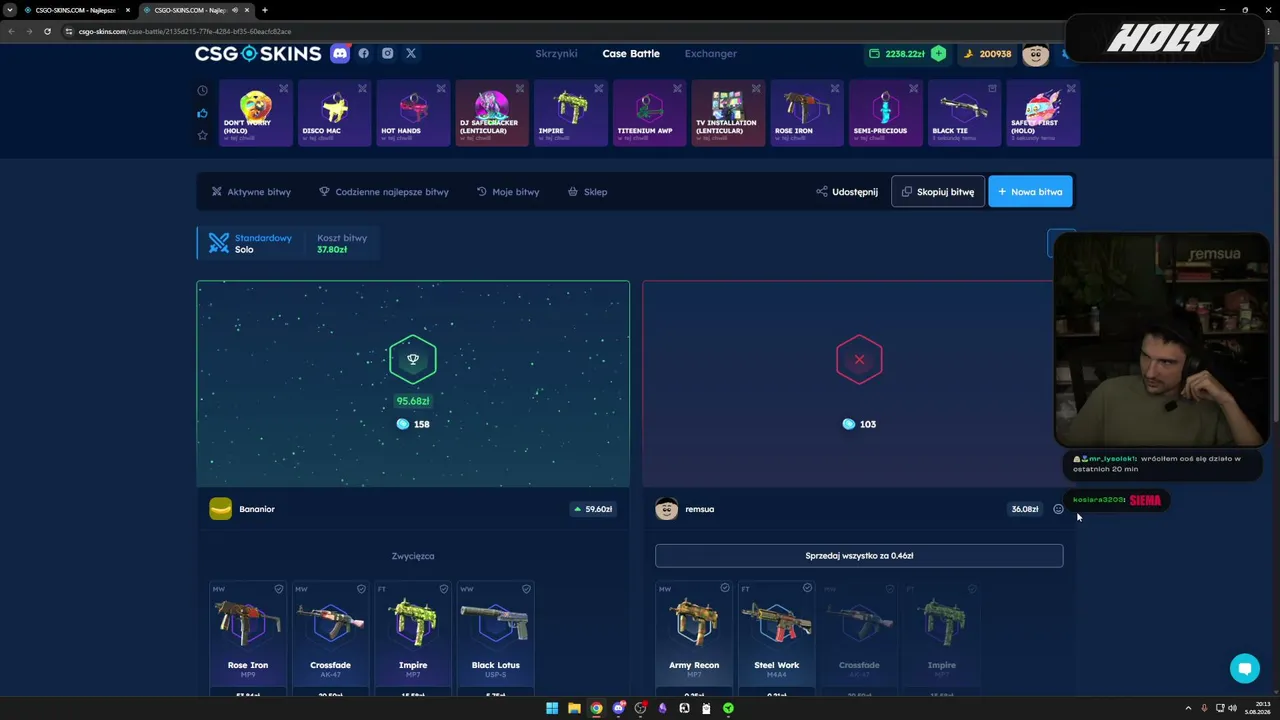Click the verification shield on Rose Iron card
Viewport: 1280px width, 720px height.
pos(279,589)
